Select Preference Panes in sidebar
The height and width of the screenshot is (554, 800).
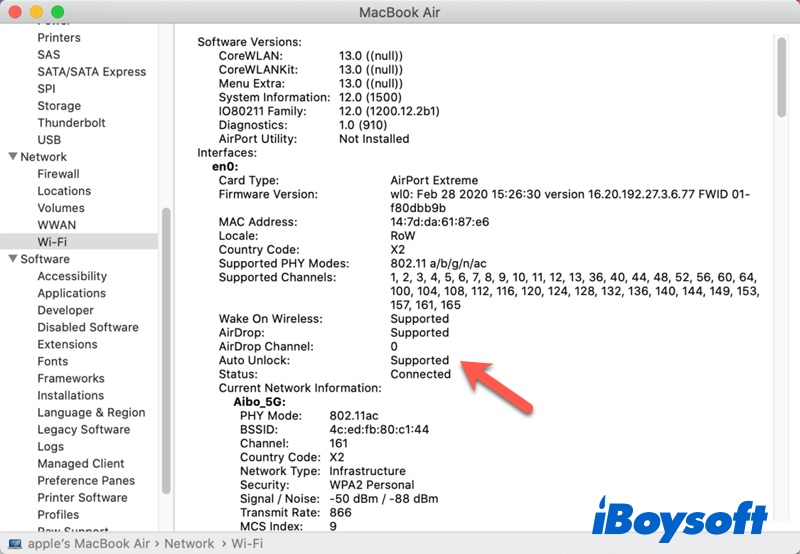[86, 480]
